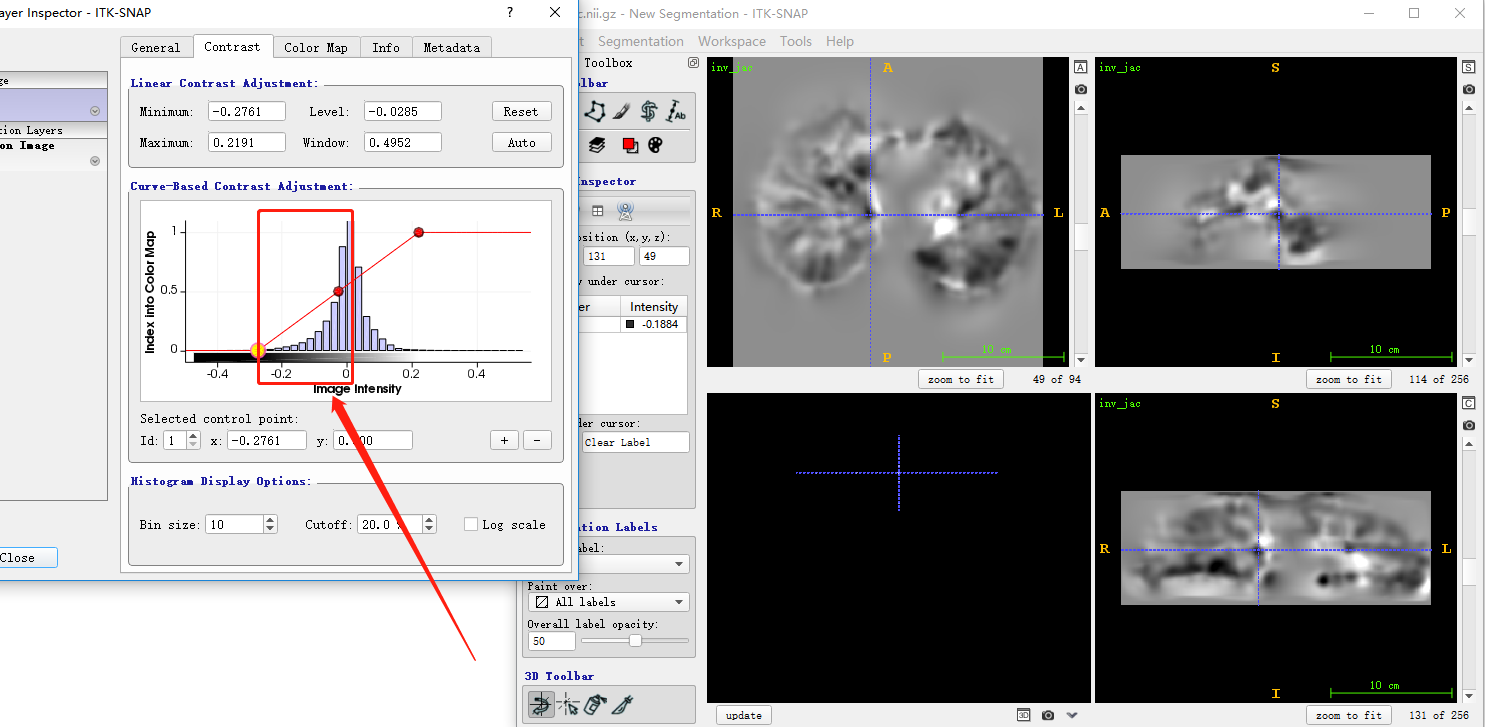Expand the sagittal view using the S button

[1469, 67]
